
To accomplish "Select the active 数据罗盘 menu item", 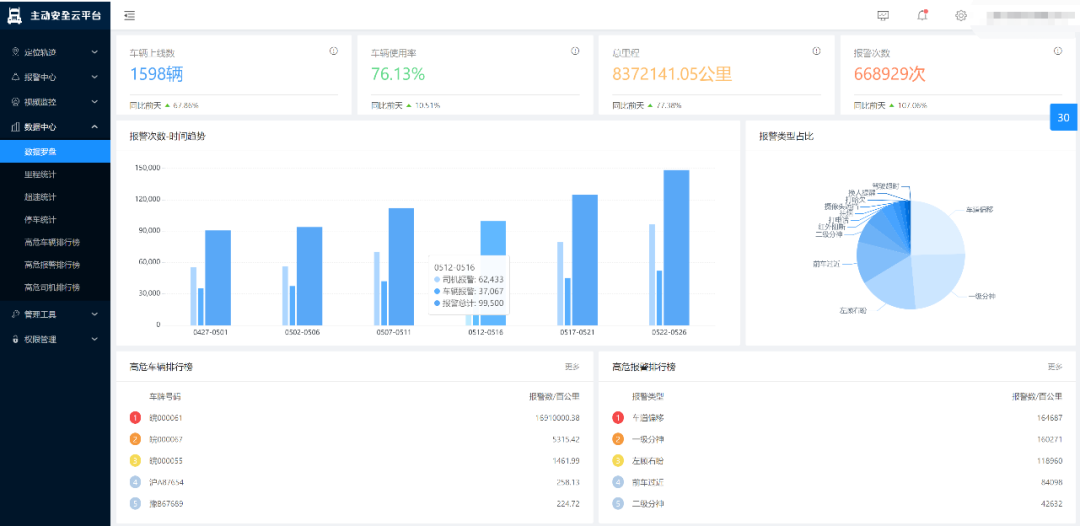I will [55, 151].
